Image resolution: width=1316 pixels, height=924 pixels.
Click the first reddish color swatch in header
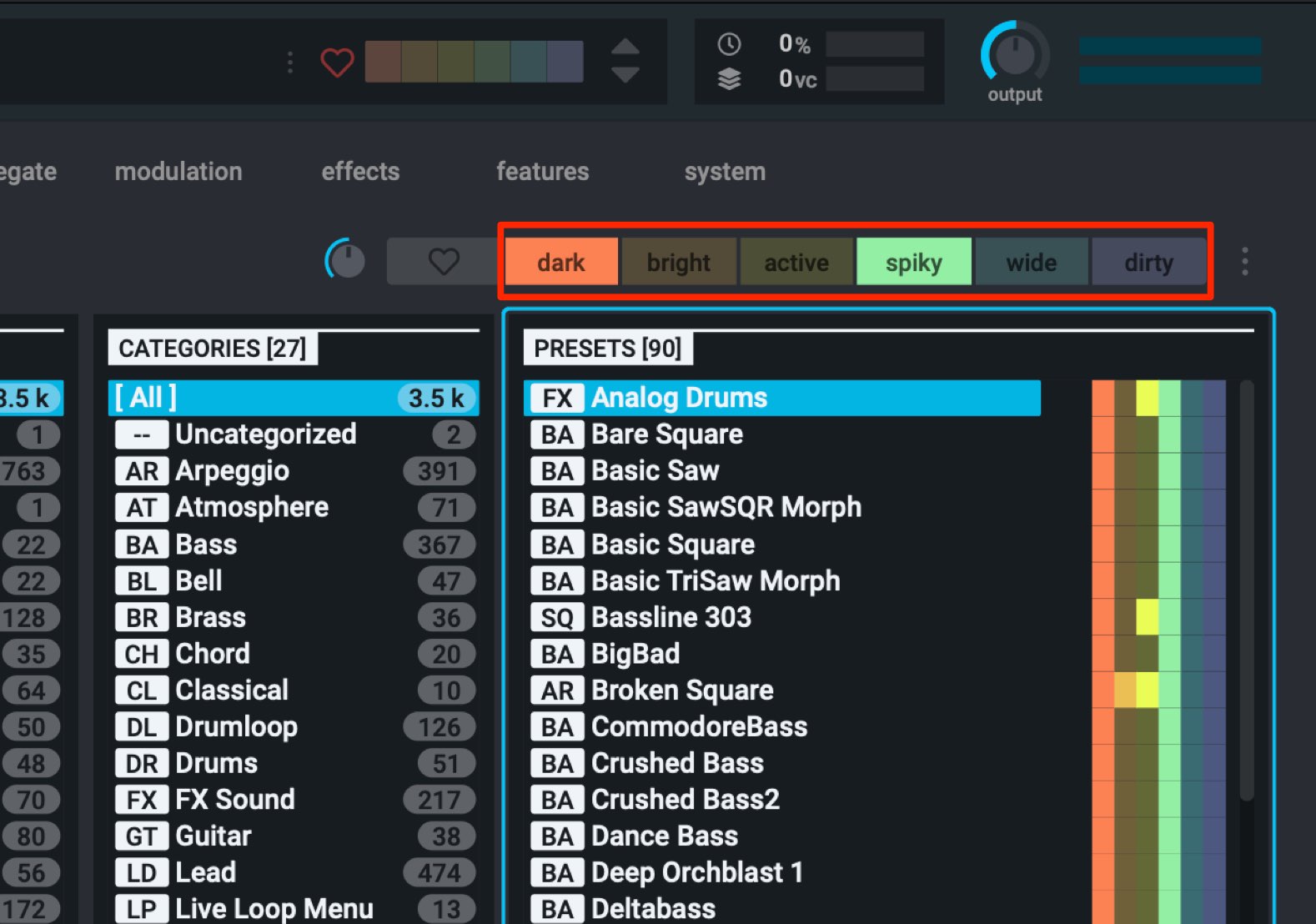pyautogui.click(x=383, y=62)
